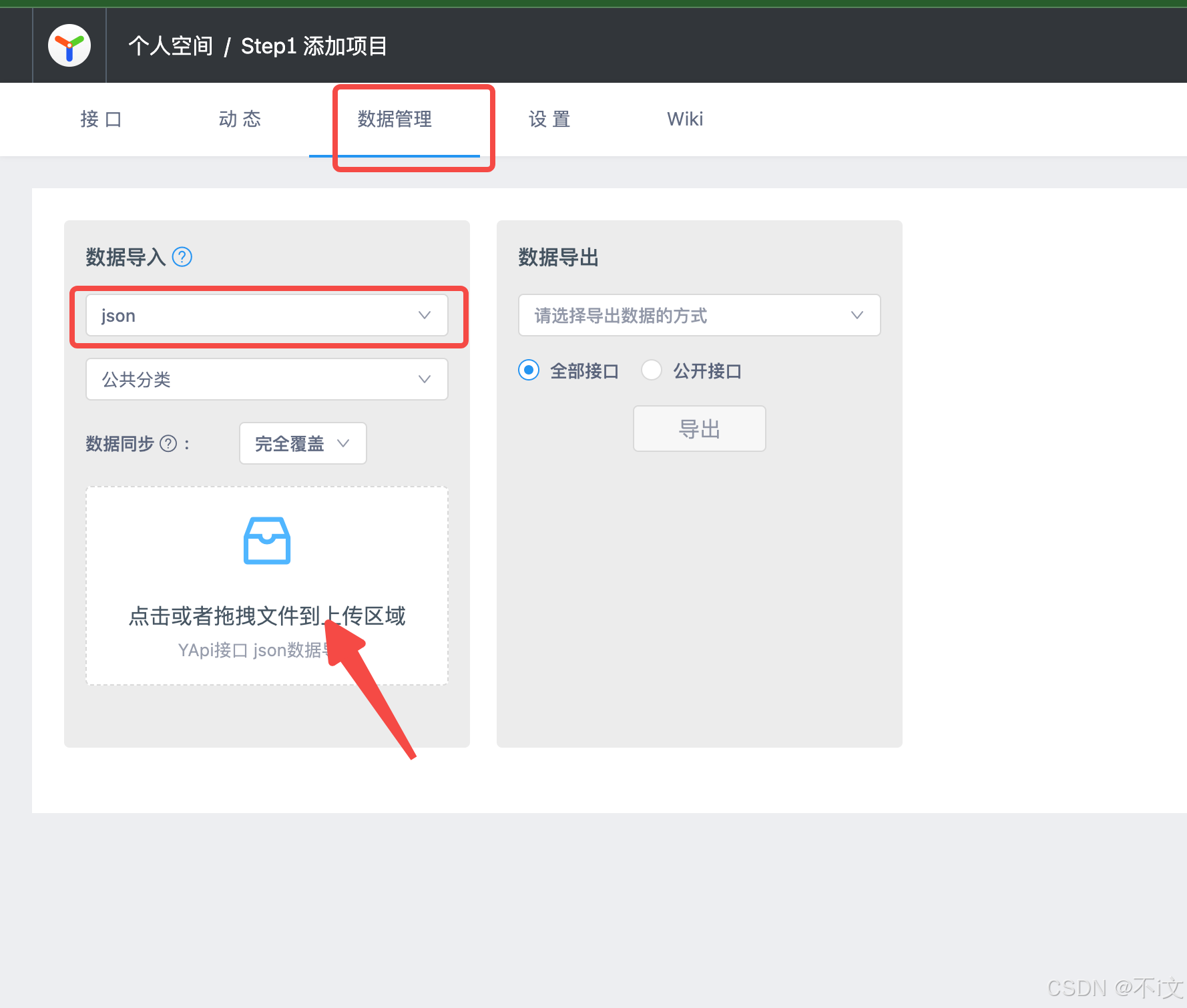The image size is (1187, 1008).
Task: Click the 导出 button under 数据导出 panel
Action: coord(699,429)
